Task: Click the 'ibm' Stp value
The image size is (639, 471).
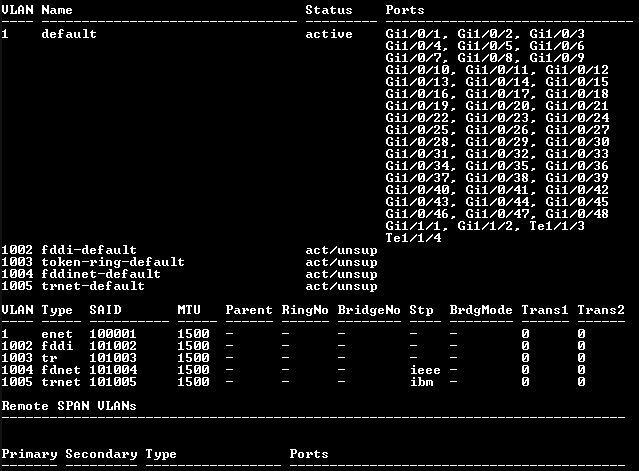Action: 421,382
